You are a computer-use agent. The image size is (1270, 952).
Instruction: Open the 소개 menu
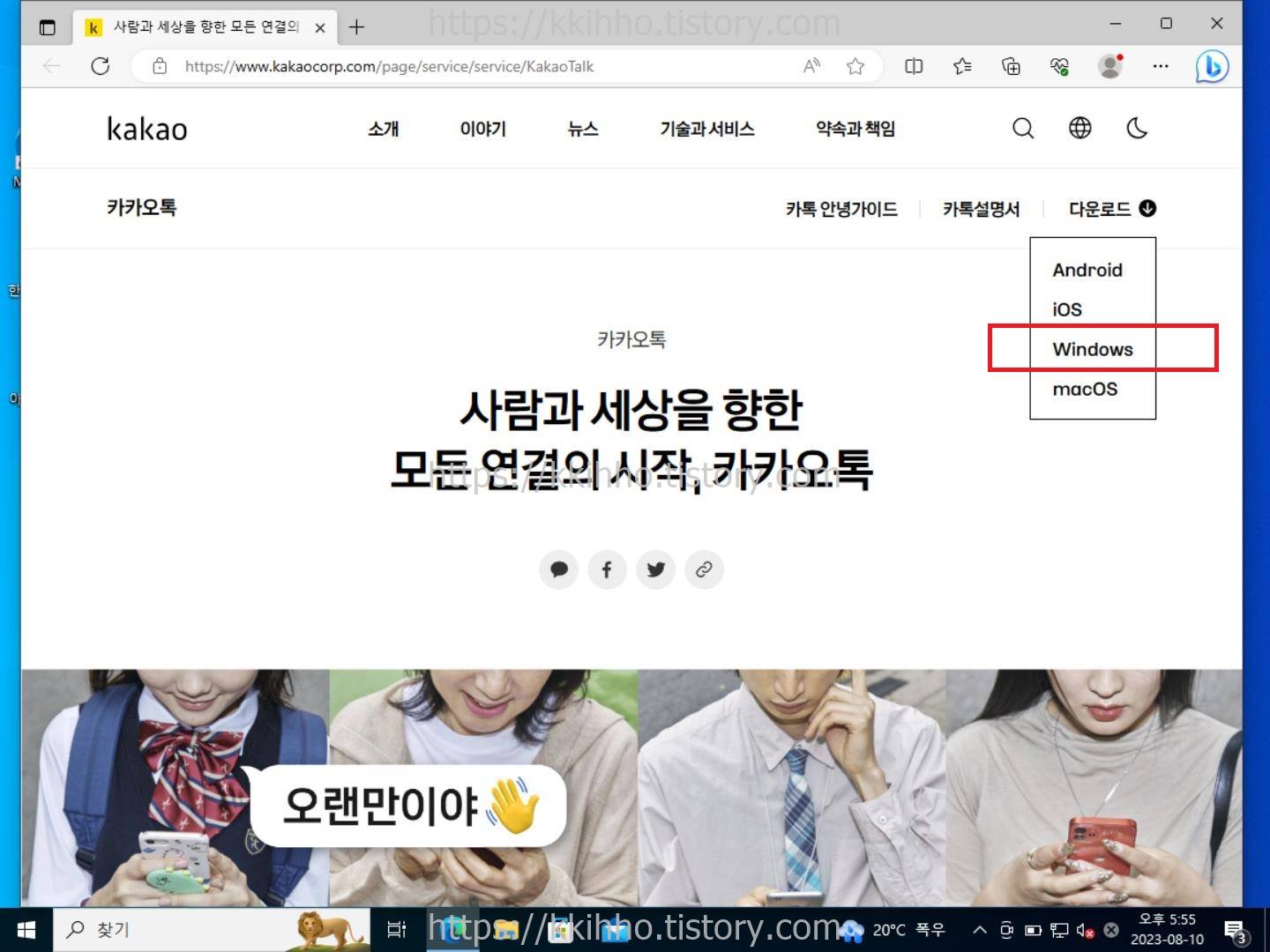pyautogui.click(x=384, y=129)
